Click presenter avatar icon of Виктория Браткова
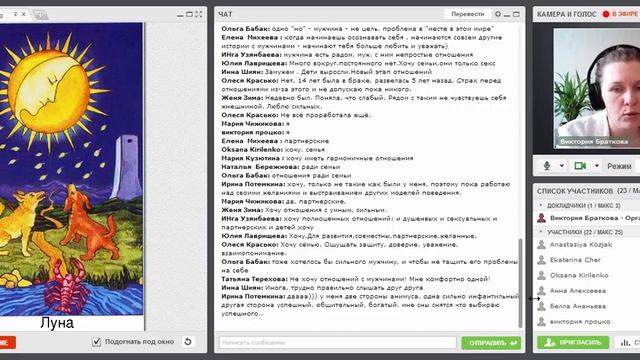640x360 pixels. 541,218
